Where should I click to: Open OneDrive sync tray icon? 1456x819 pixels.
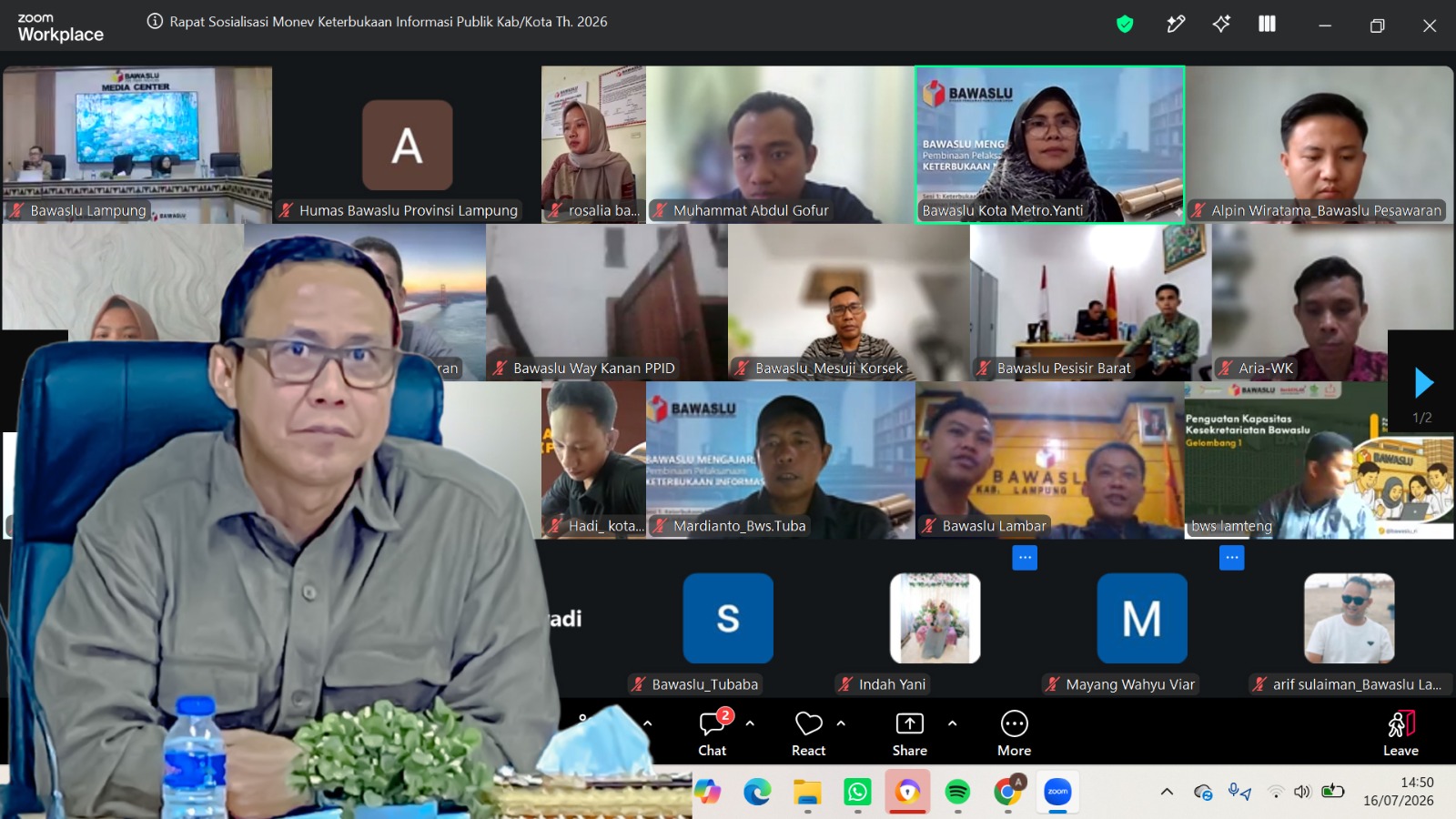click(x=1203, y=792)
